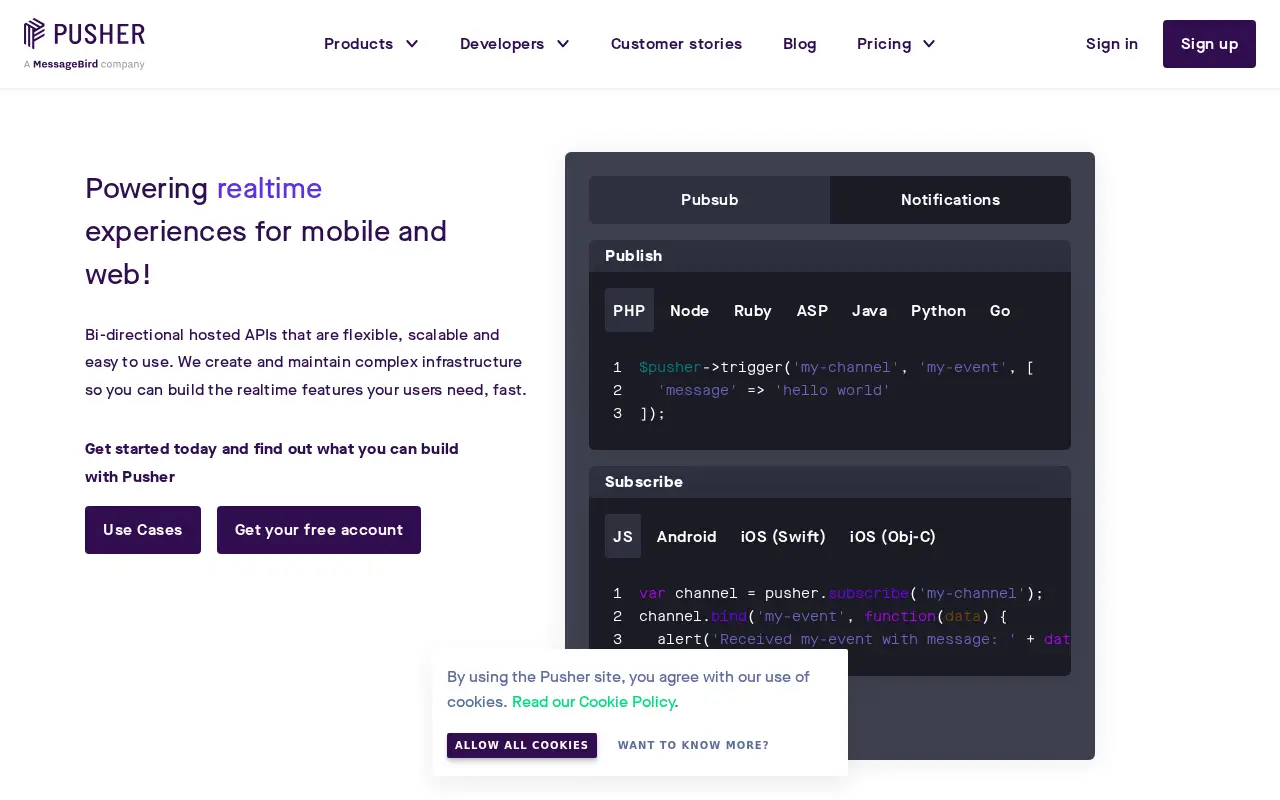Select the ASP publish language tab
1280x800 pixels.
pyautogui.click(x=812, y=310)
